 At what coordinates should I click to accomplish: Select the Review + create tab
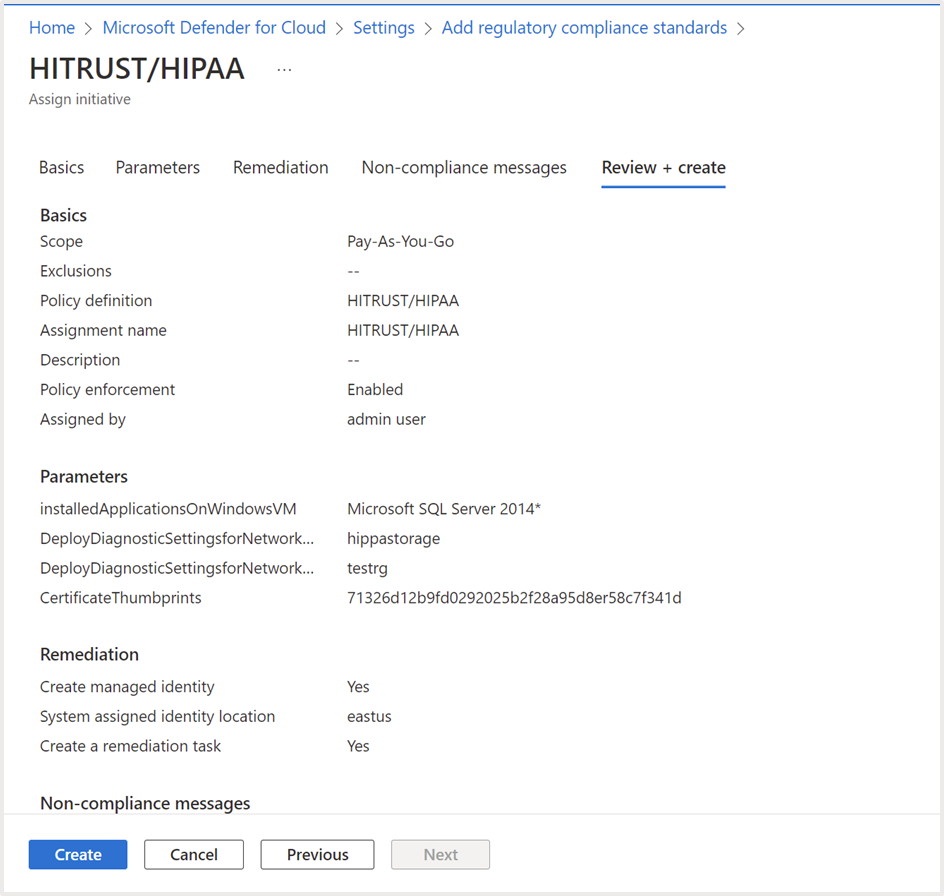click(663, 168)
